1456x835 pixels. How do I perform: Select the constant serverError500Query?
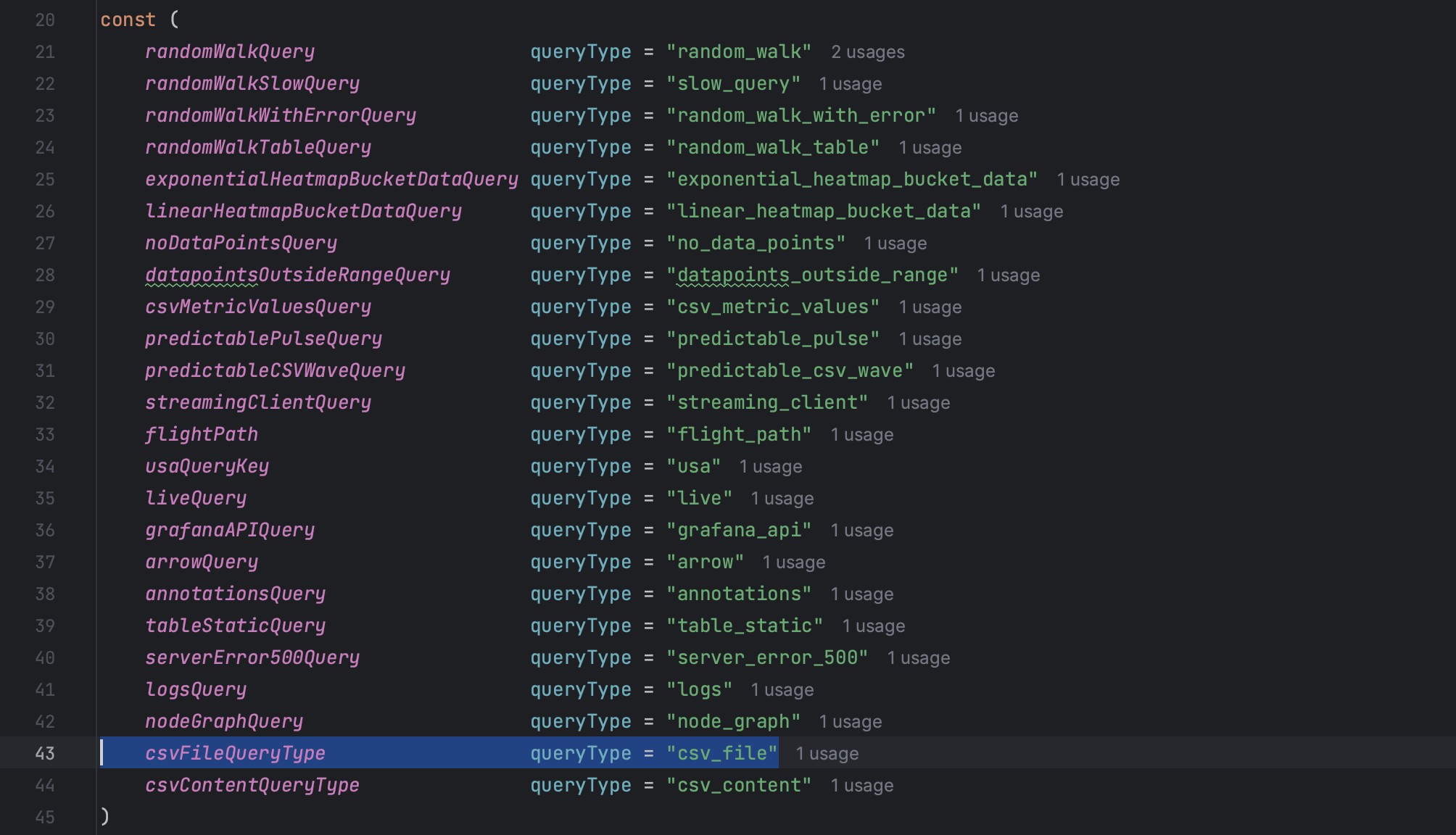tap(252, 657)
